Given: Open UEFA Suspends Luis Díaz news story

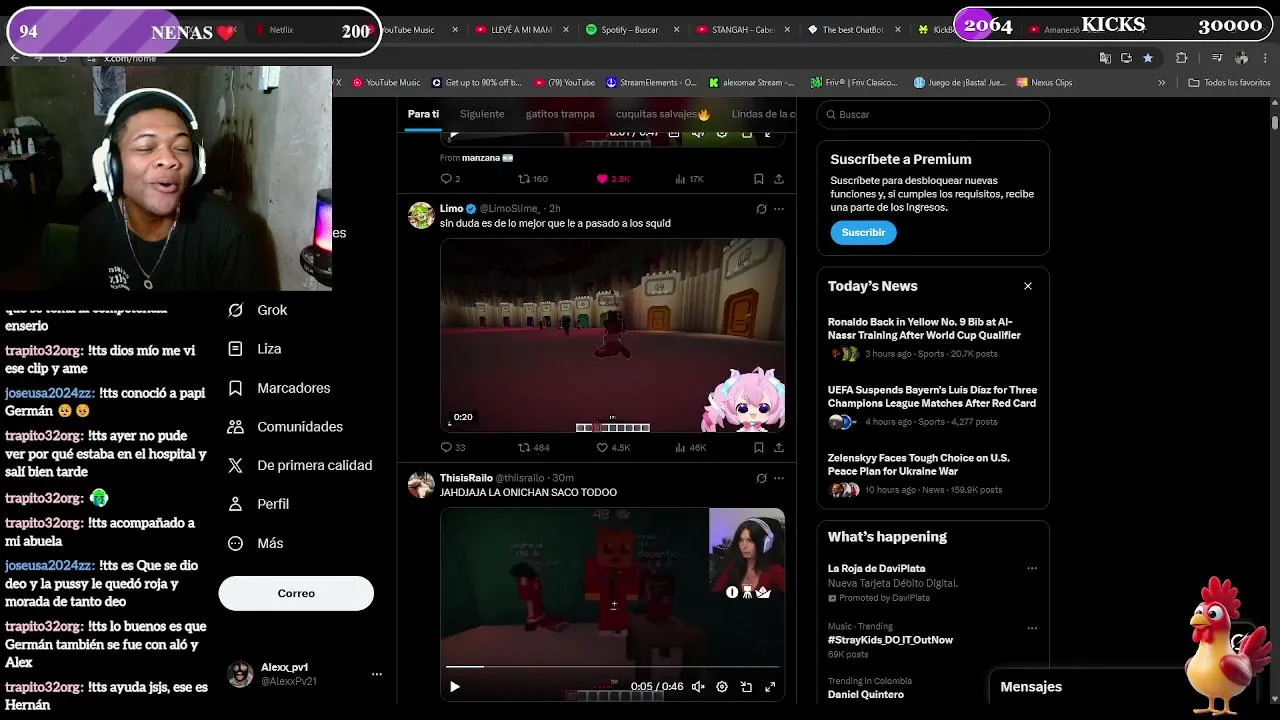Looking at the screenshot, I should (x=932, y=396).
